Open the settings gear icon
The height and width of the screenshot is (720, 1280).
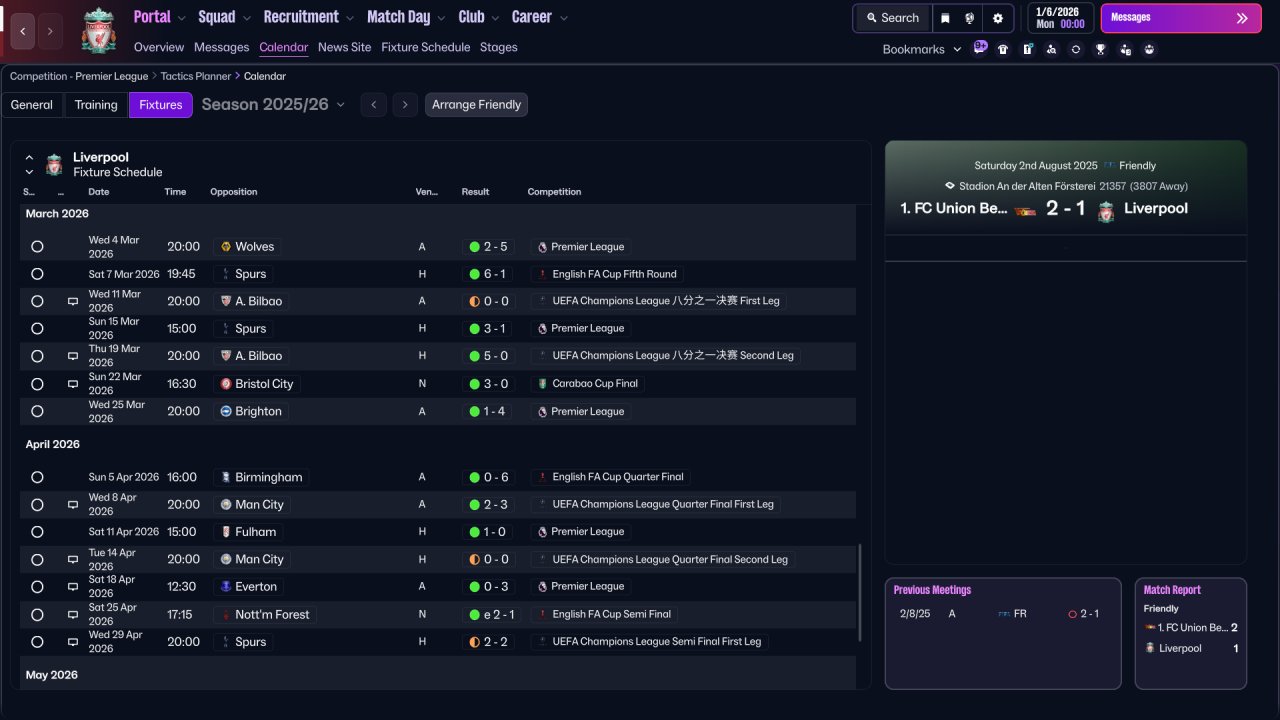(x=998, y=18)
